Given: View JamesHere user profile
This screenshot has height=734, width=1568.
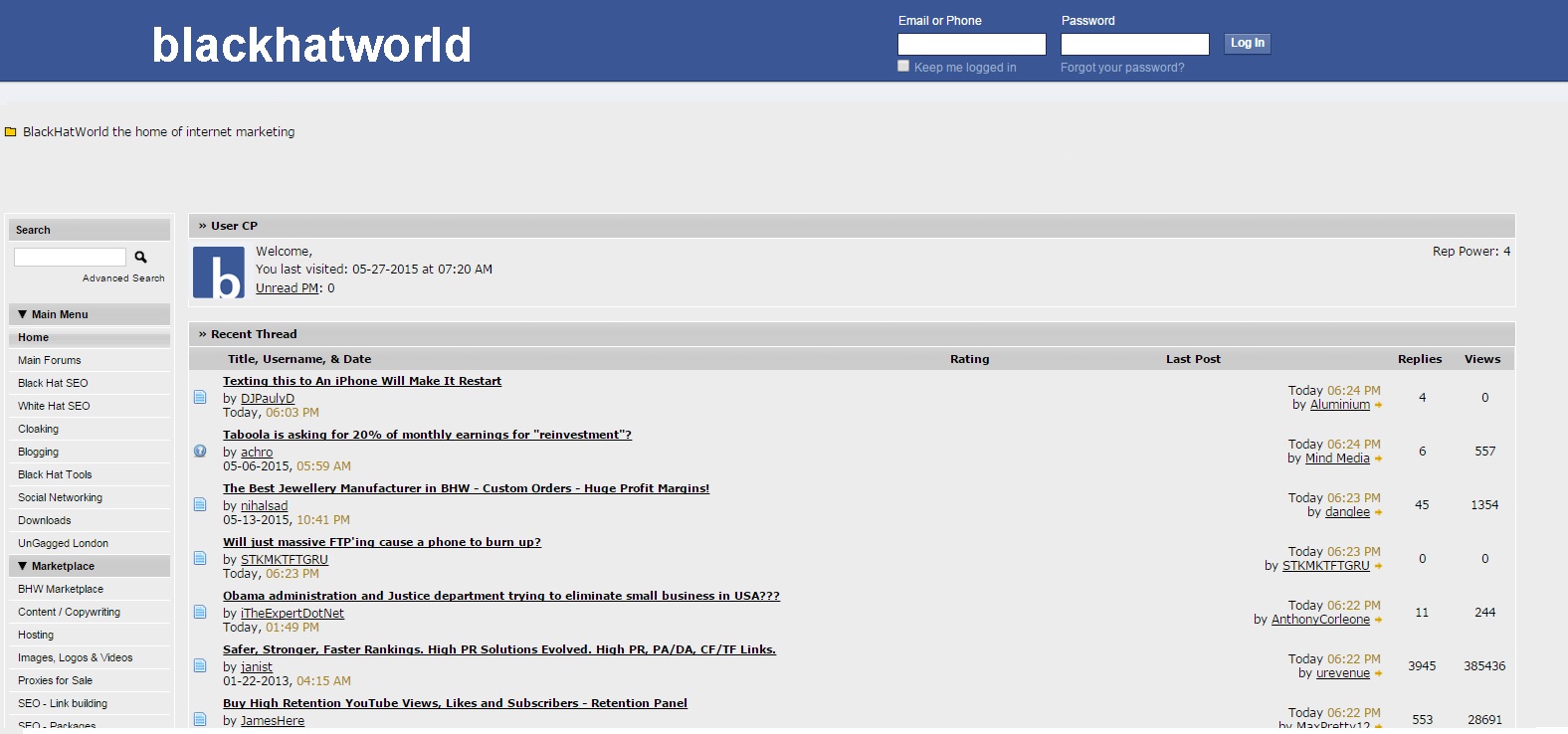Looking at the screenshot, I should point(273,721).
